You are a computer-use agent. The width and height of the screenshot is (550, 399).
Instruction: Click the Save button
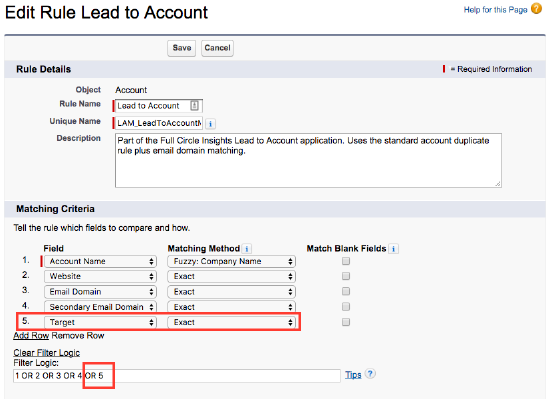click(x=182, y=48)
